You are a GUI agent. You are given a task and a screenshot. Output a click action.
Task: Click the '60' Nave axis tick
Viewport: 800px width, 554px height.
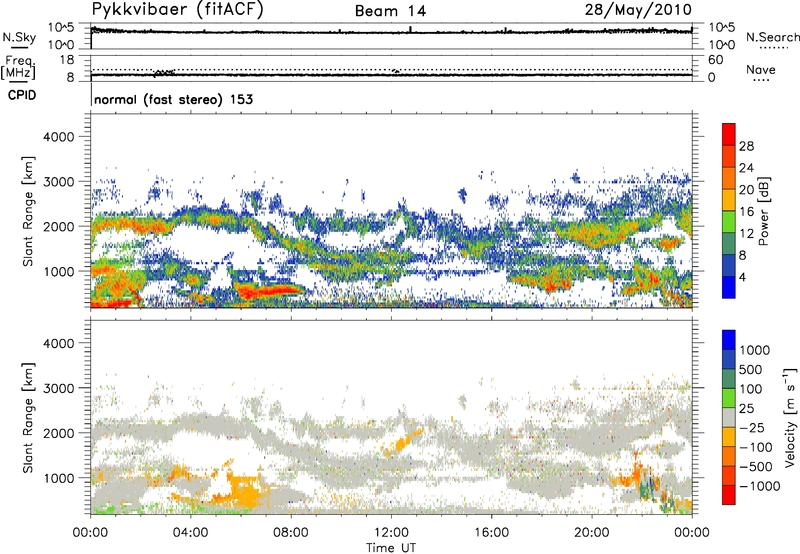716,60
